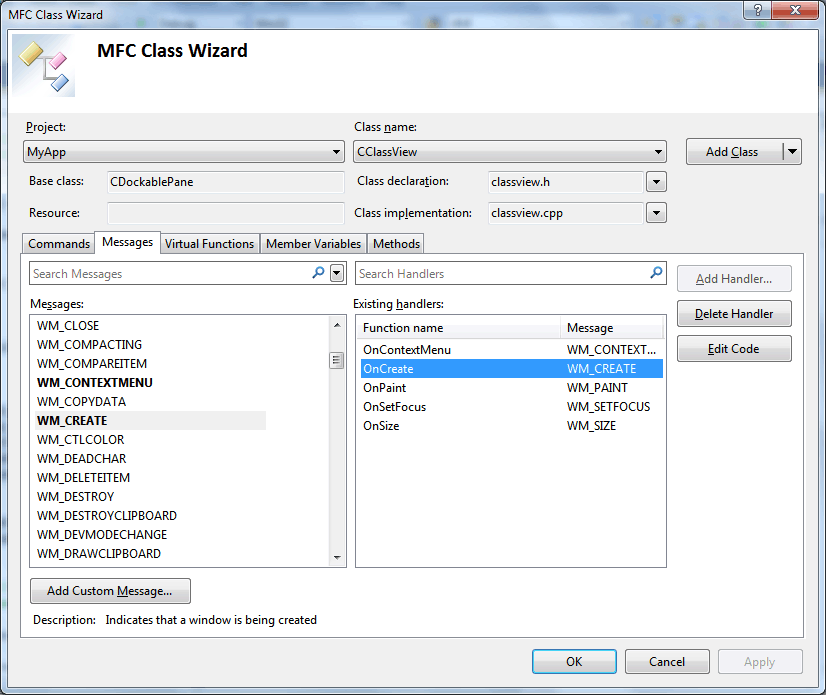Image resolution: width=826 pixels, height=695 pixels.
Task: Open the Member Variables tab
Action: click(x=313, y=243)
